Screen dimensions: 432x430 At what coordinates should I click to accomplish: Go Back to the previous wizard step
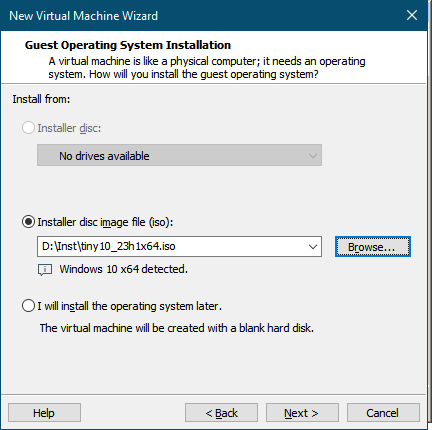(221, 413)
